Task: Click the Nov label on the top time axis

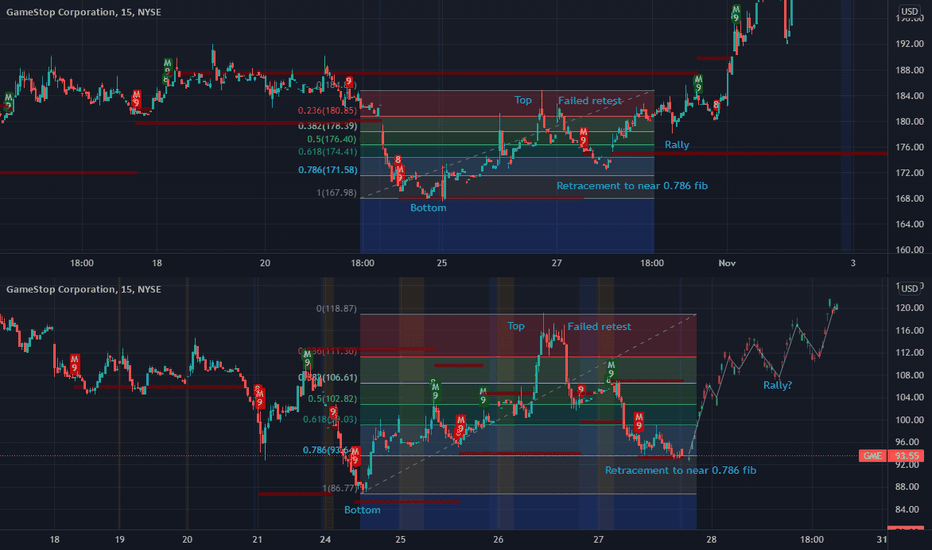Action: (727, 263)
